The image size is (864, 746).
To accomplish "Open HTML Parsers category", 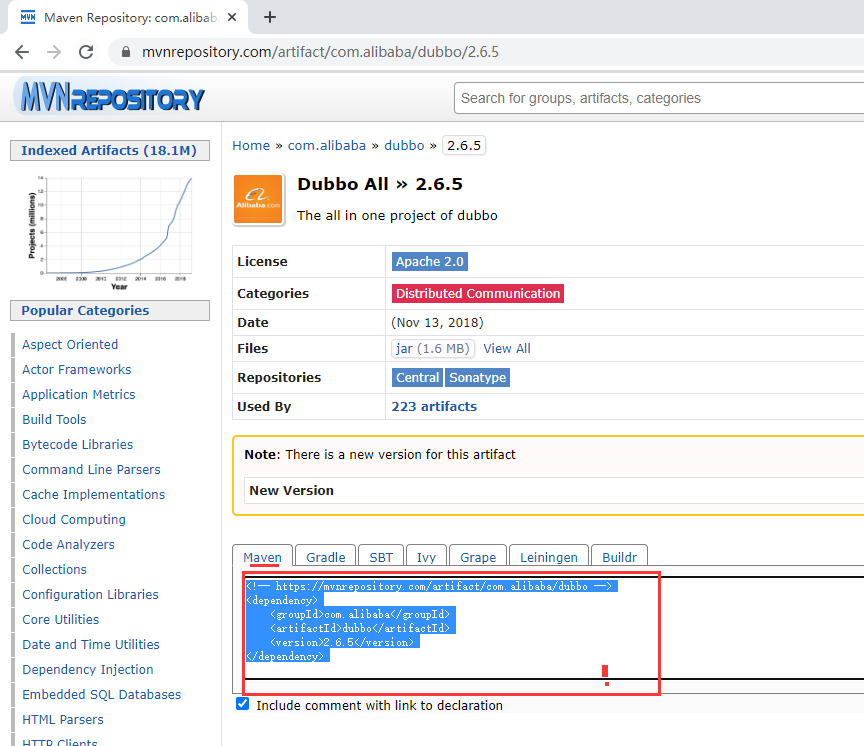I will [63, 720].
